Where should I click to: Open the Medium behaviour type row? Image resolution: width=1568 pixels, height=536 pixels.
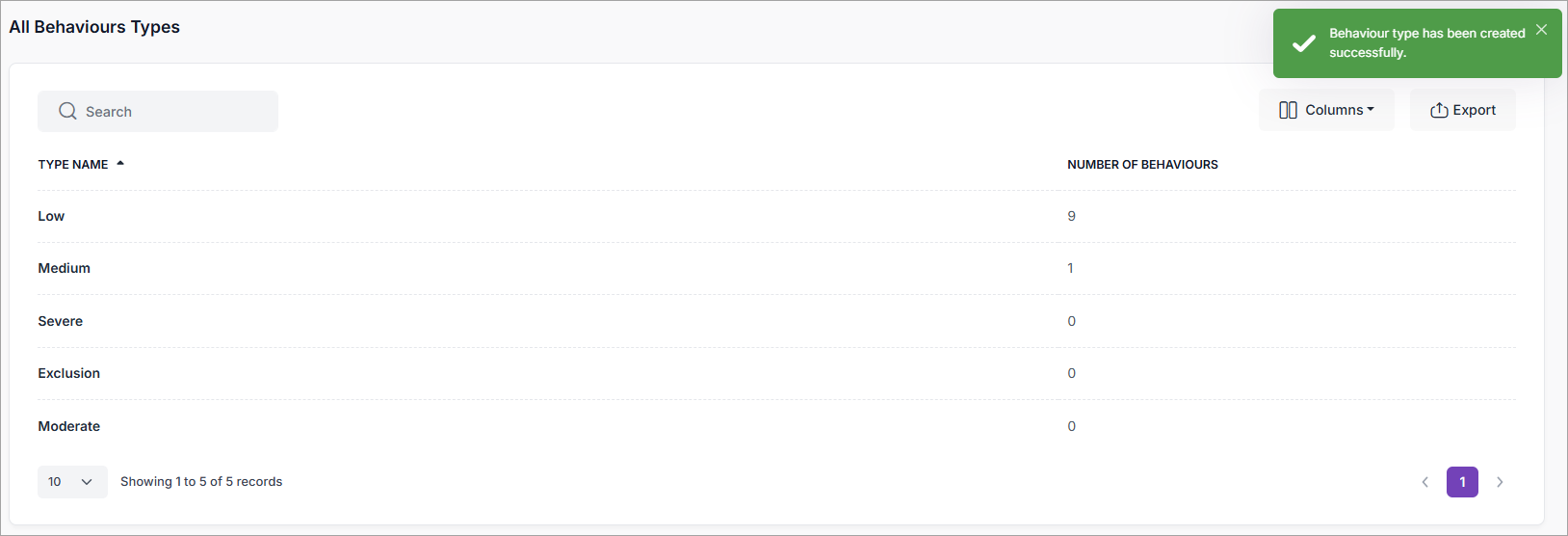[x=65, y=268]
